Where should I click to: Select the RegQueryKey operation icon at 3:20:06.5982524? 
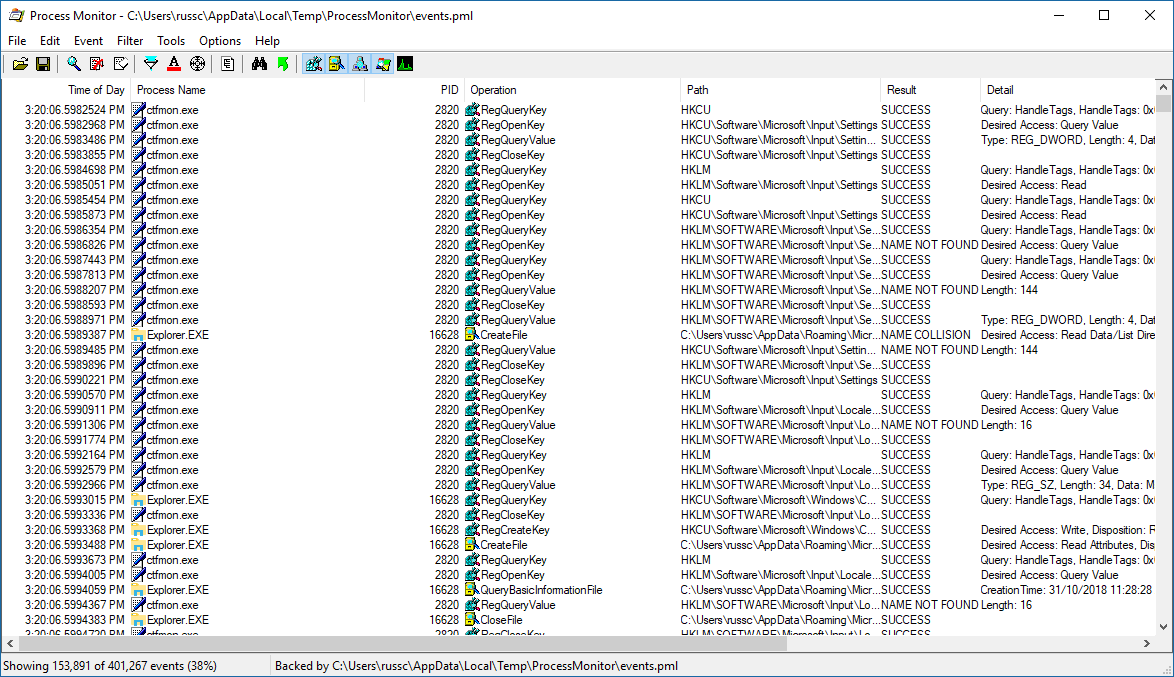pos(472,110)
